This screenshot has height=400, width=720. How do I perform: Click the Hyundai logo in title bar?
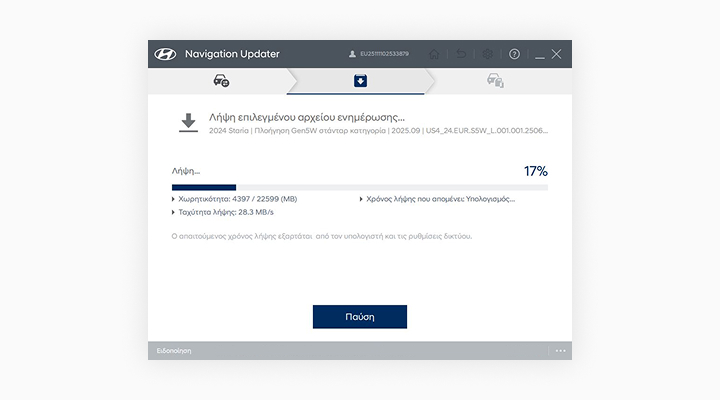[x=165, y=54]
